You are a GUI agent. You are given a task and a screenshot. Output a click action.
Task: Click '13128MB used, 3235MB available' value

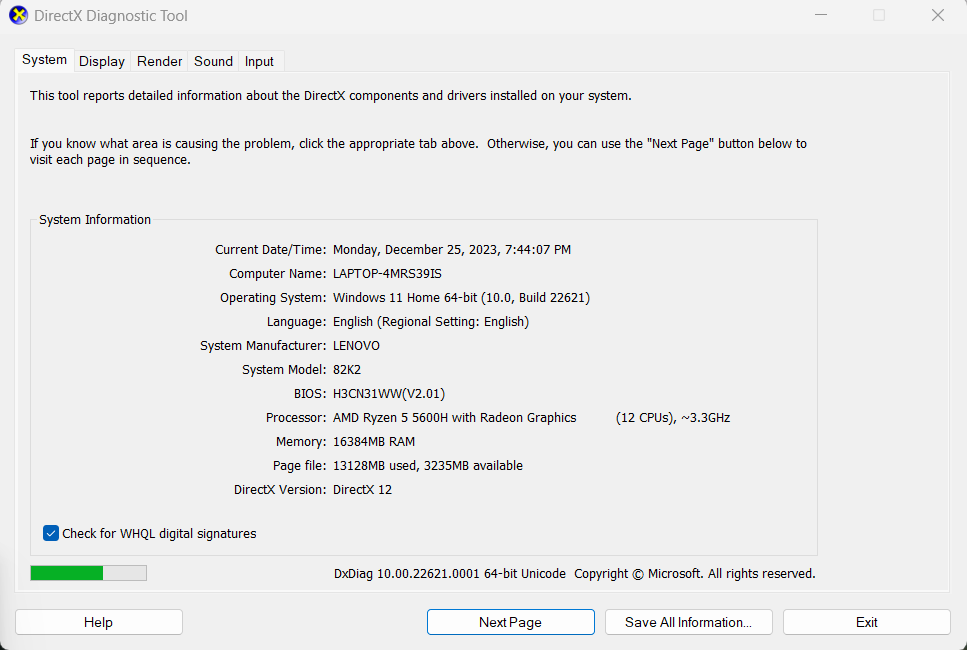coord(428,466)
